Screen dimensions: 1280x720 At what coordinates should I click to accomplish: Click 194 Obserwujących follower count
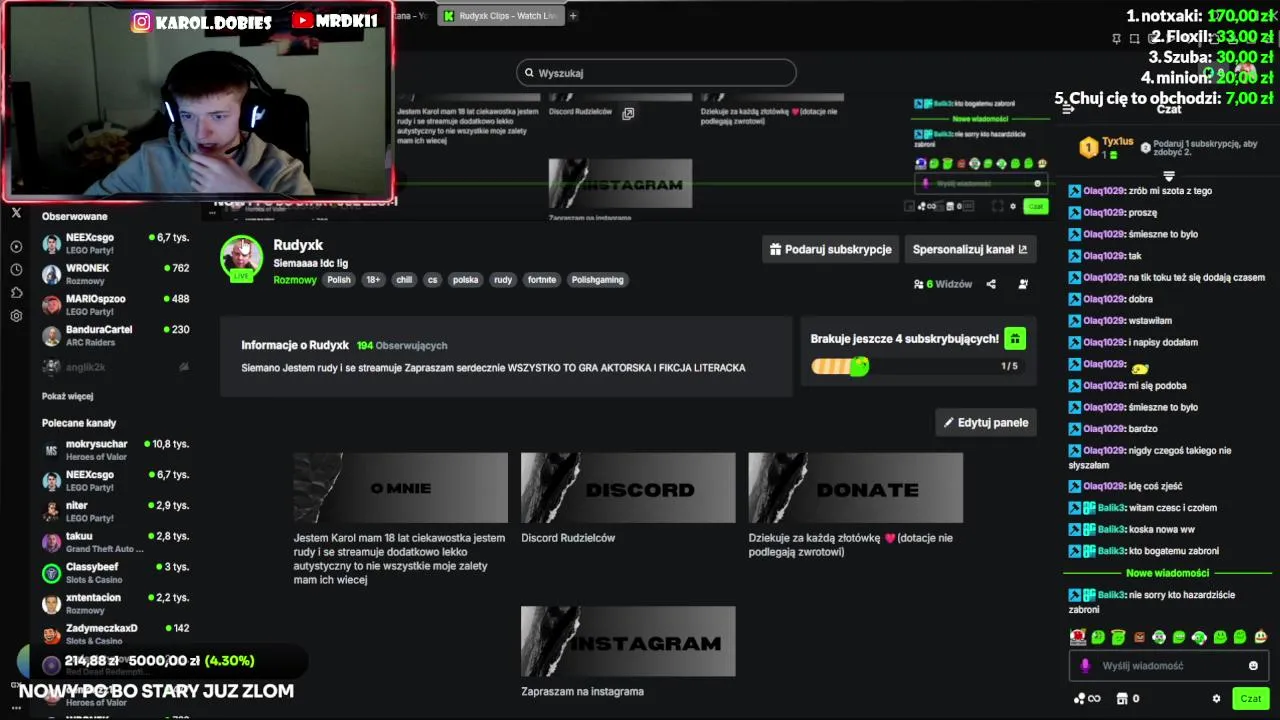pos(402,345)
